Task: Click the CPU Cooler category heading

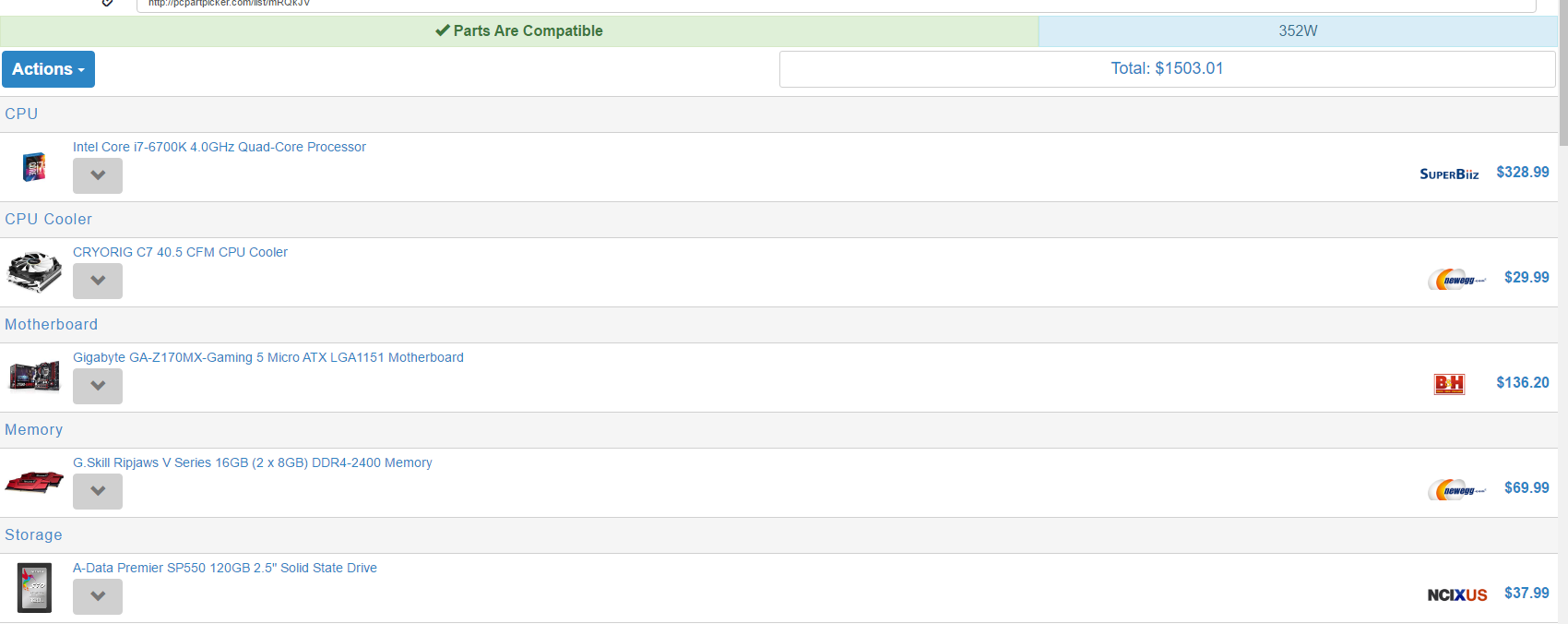Action: pyautogui.click(x=48, y=219)
